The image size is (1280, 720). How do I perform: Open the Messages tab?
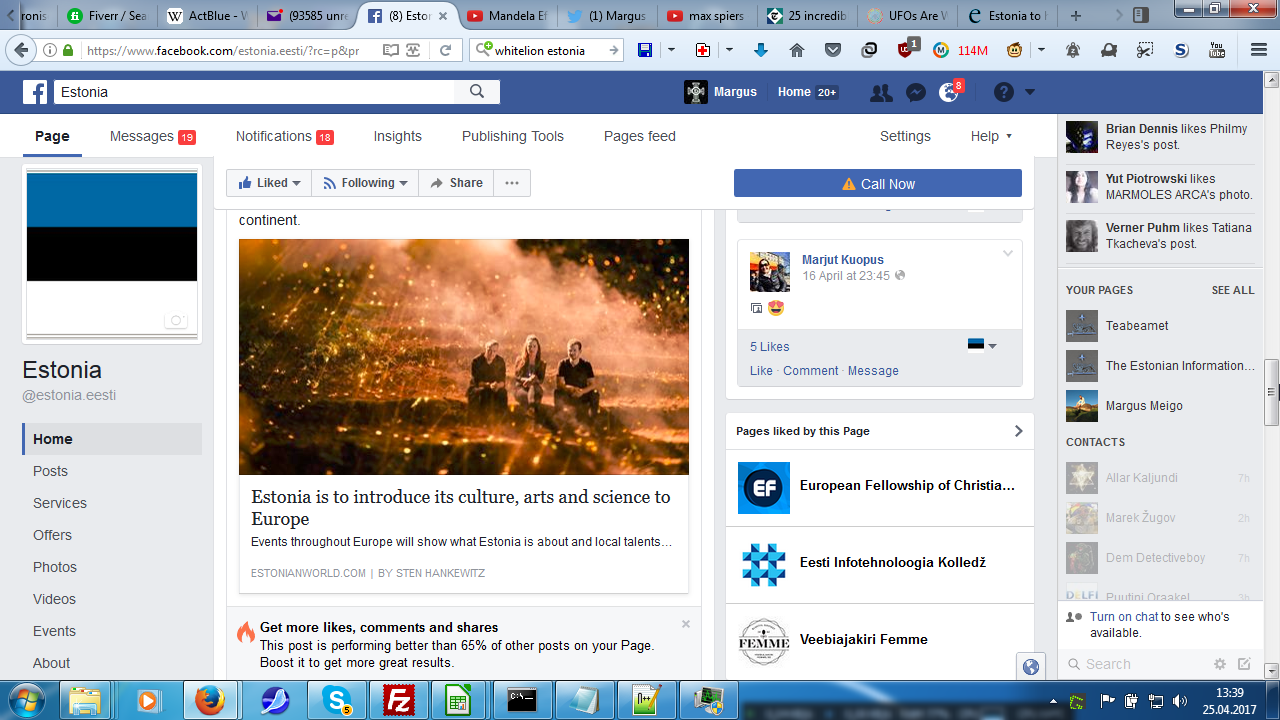pos(153,136)
